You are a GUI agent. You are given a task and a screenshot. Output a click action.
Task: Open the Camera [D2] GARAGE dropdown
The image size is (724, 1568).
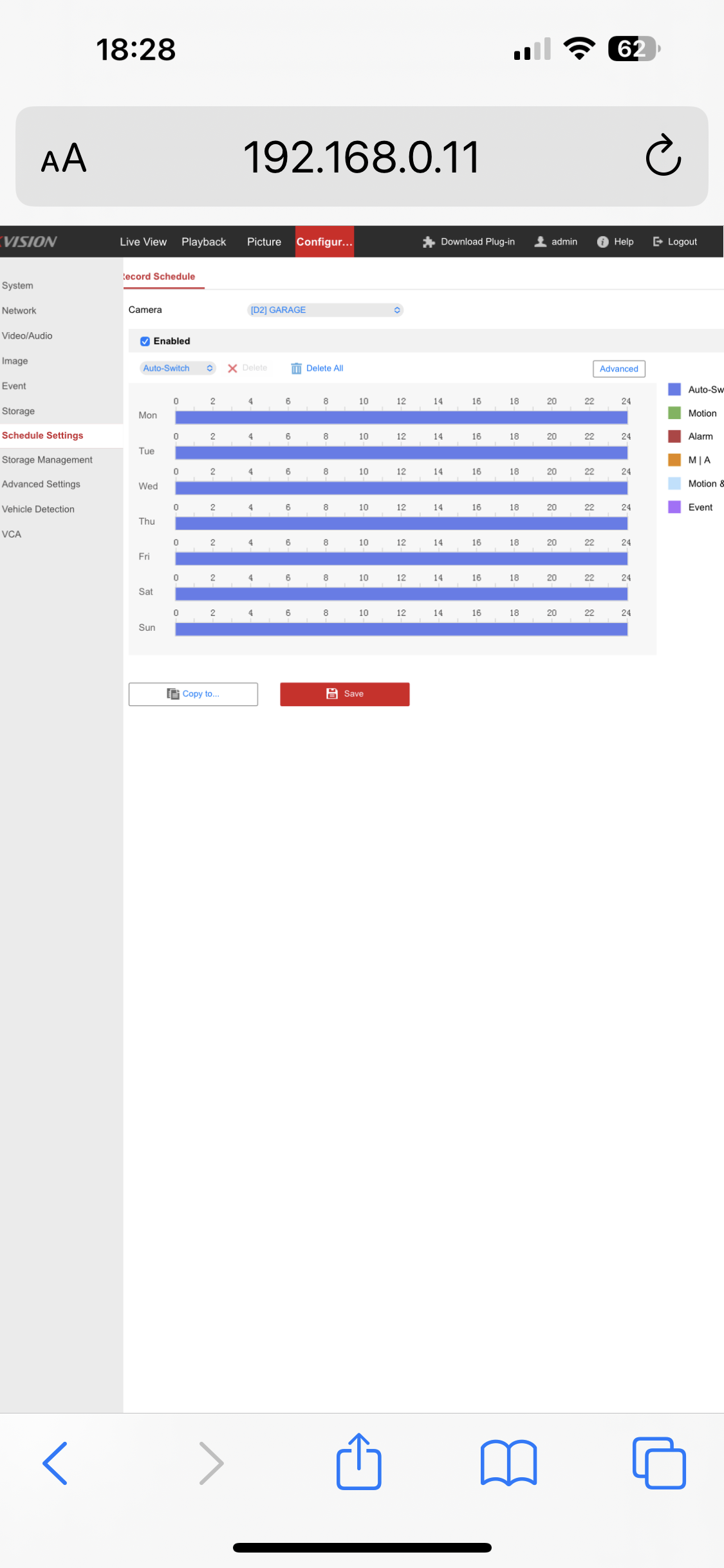click(325, 310)
